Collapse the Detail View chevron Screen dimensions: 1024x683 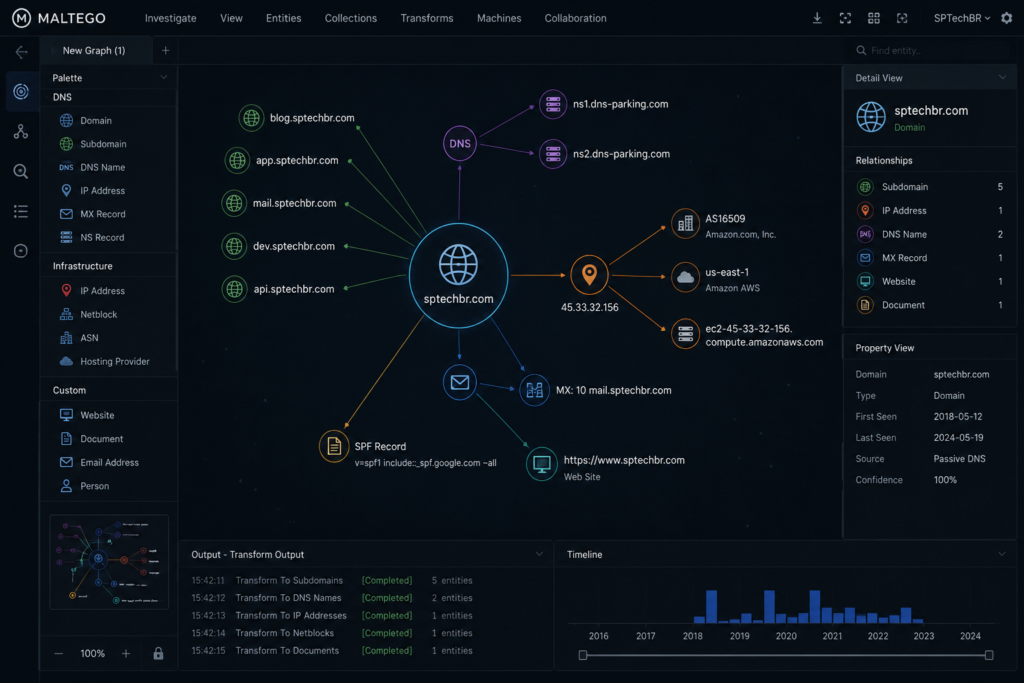[x=1002, y=77]
